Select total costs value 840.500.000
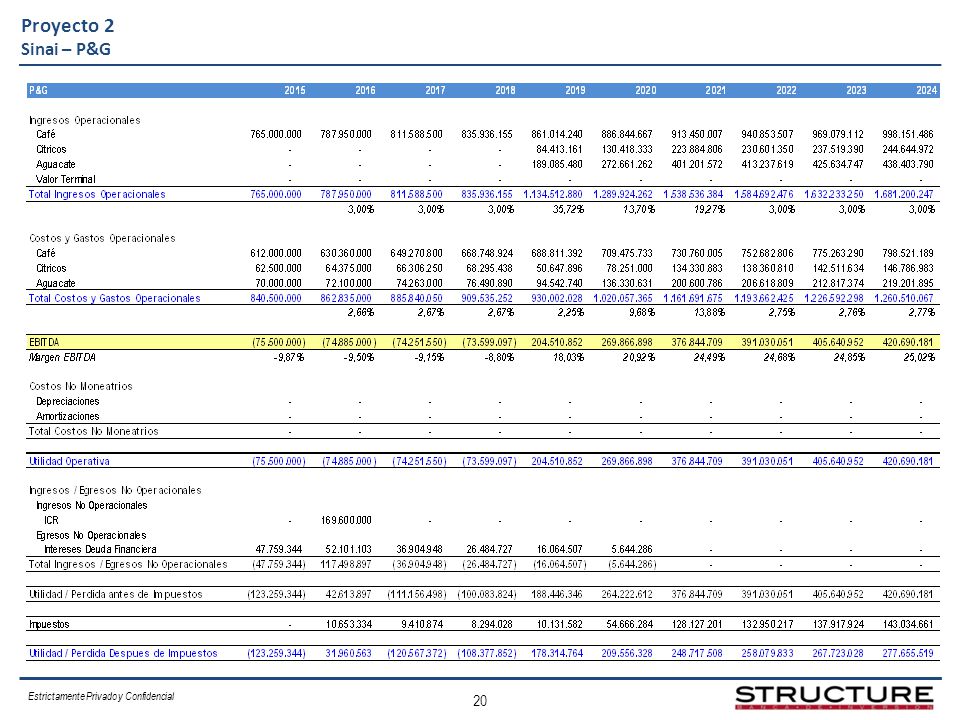Viewport: 960px width, 720px height. coord(276,298)
